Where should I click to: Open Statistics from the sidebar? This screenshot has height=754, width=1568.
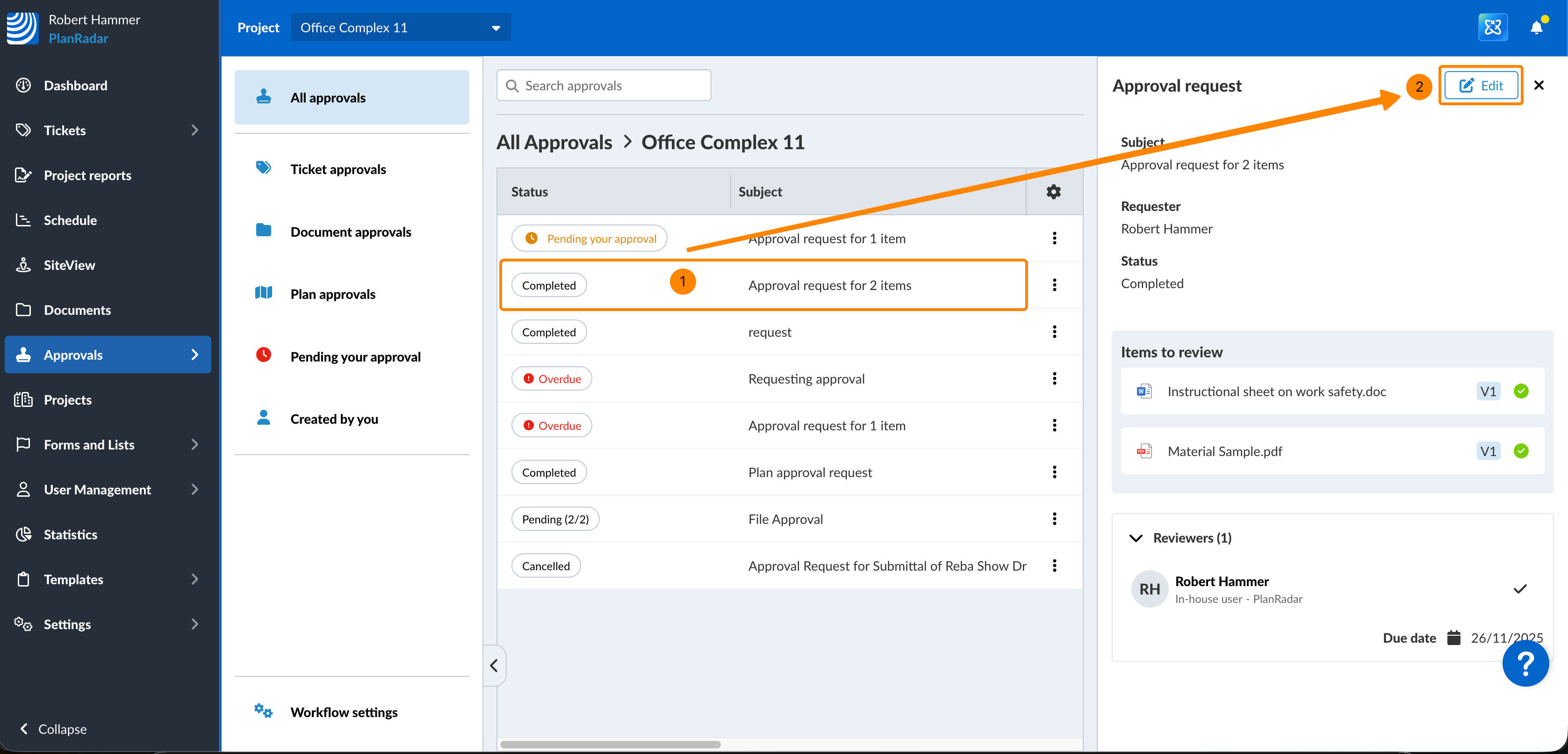(x=70, y=534)
